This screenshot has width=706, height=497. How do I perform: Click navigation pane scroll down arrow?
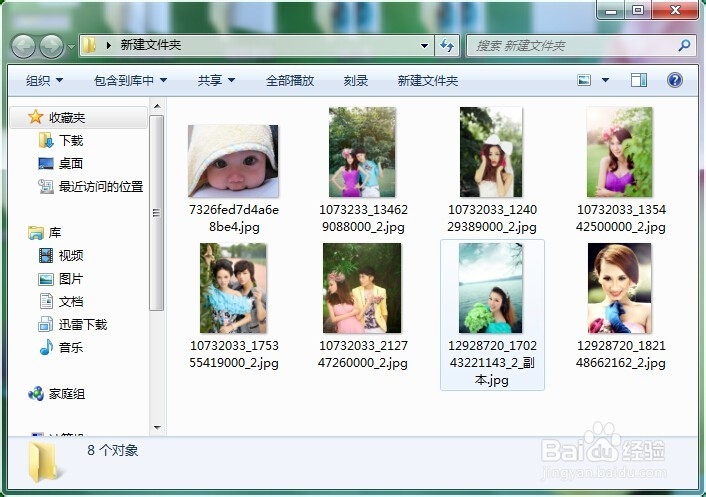tap(157, 427)
